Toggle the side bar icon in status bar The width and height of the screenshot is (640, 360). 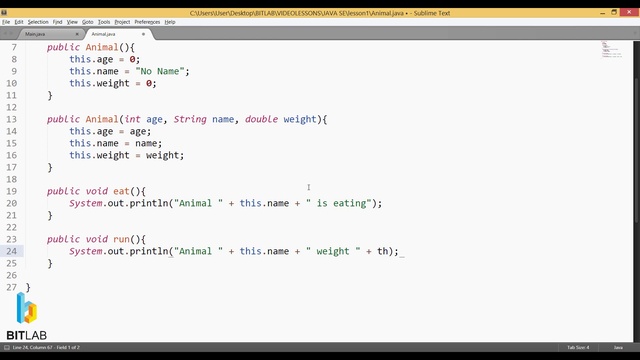pos(7,347)
